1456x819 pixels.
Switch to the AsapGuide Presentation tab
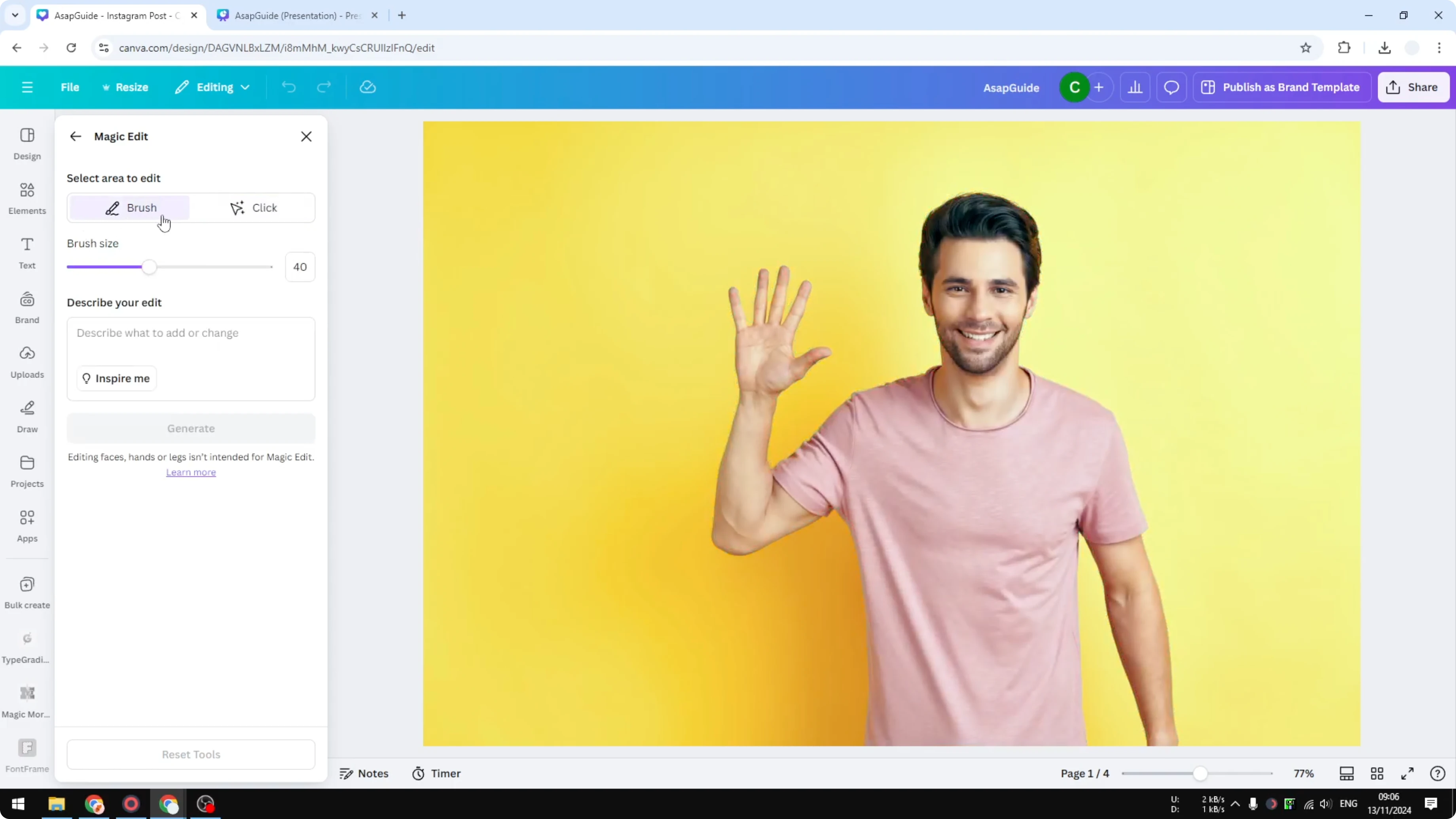[294, 15]
